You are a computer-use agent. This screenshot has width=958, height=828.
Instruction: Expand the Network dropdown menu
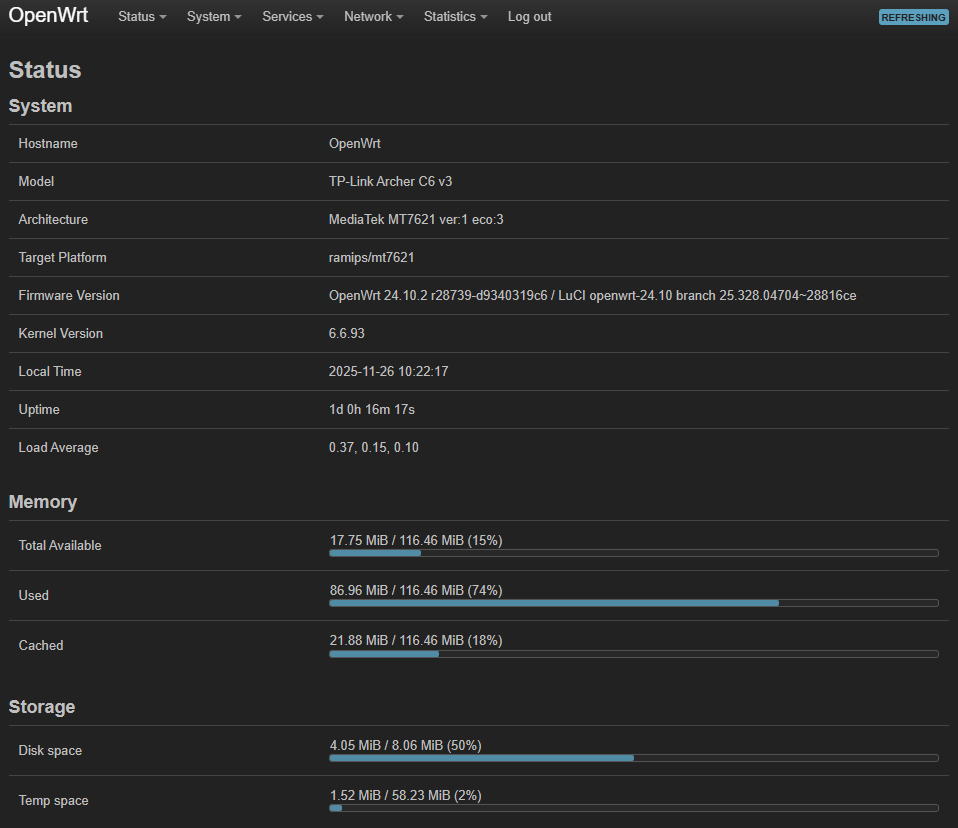372,17
